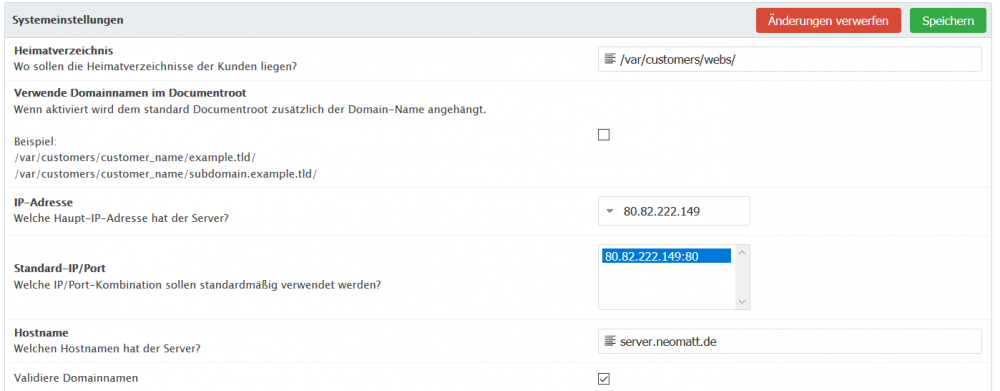Open the IP-Adresse dropdown
Viewport: 1000px width, 391px height.
pos(673,211)
